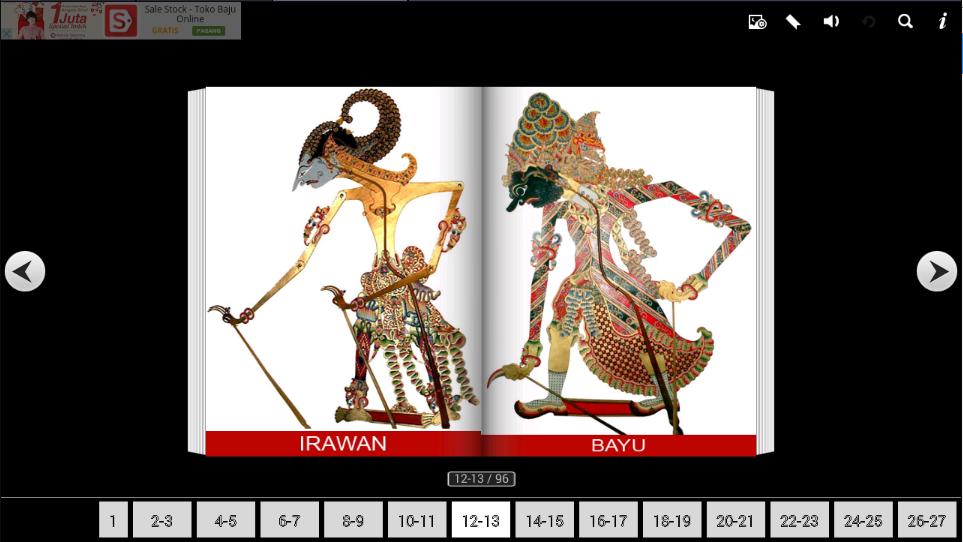
Task: Jump to pages 4-5 tab
Action: [225, 521]
